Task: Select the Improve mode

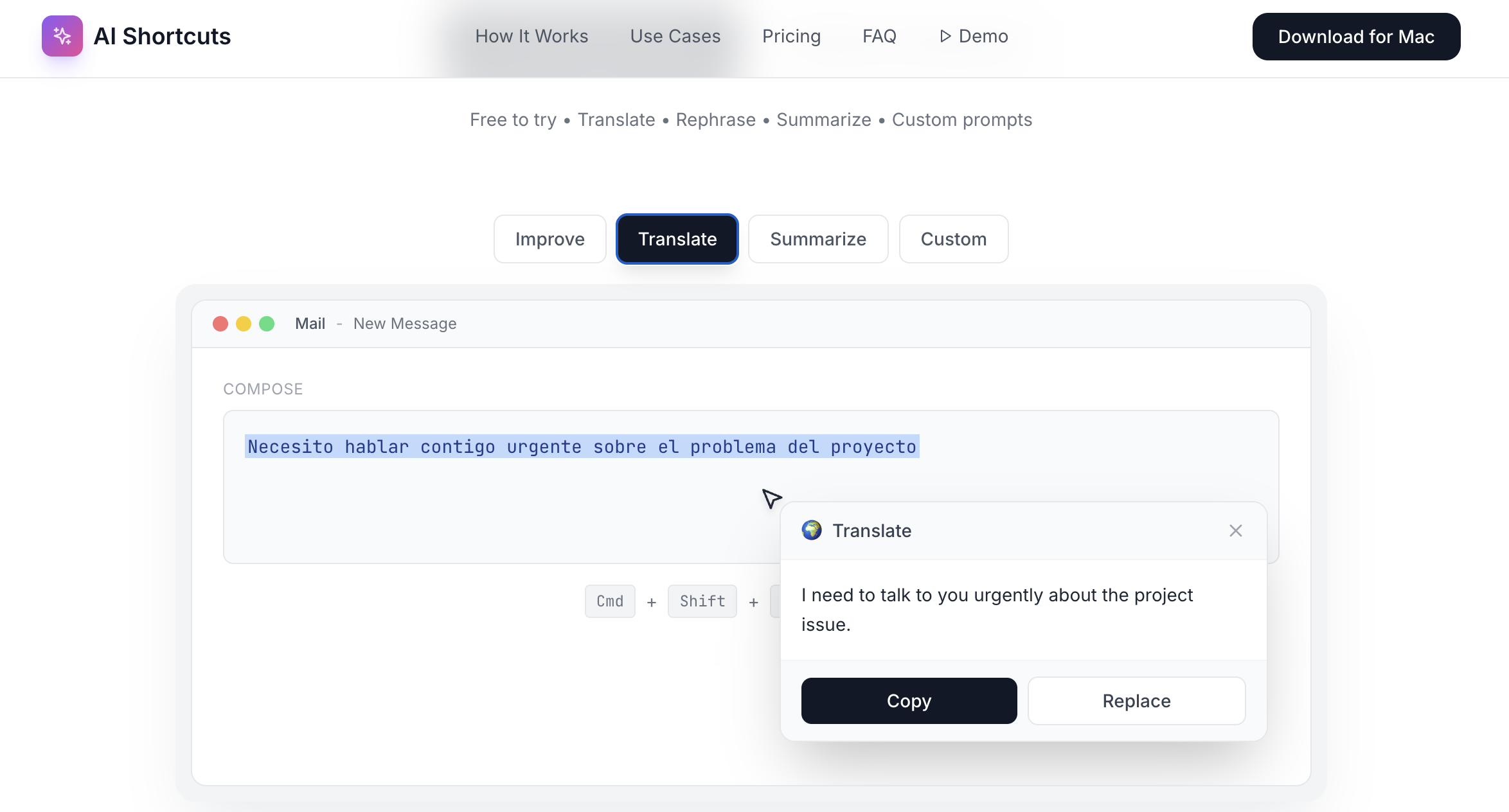Action: 549,239
